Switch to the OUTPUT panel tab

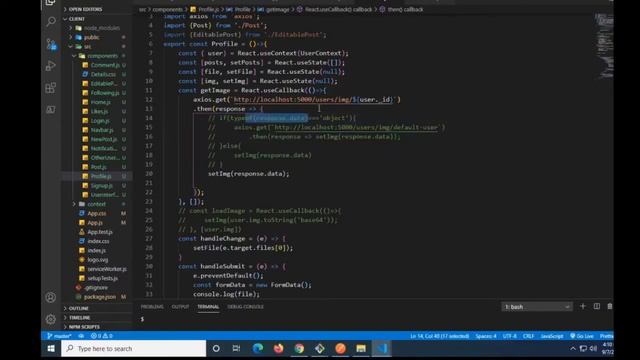[180, 307]
